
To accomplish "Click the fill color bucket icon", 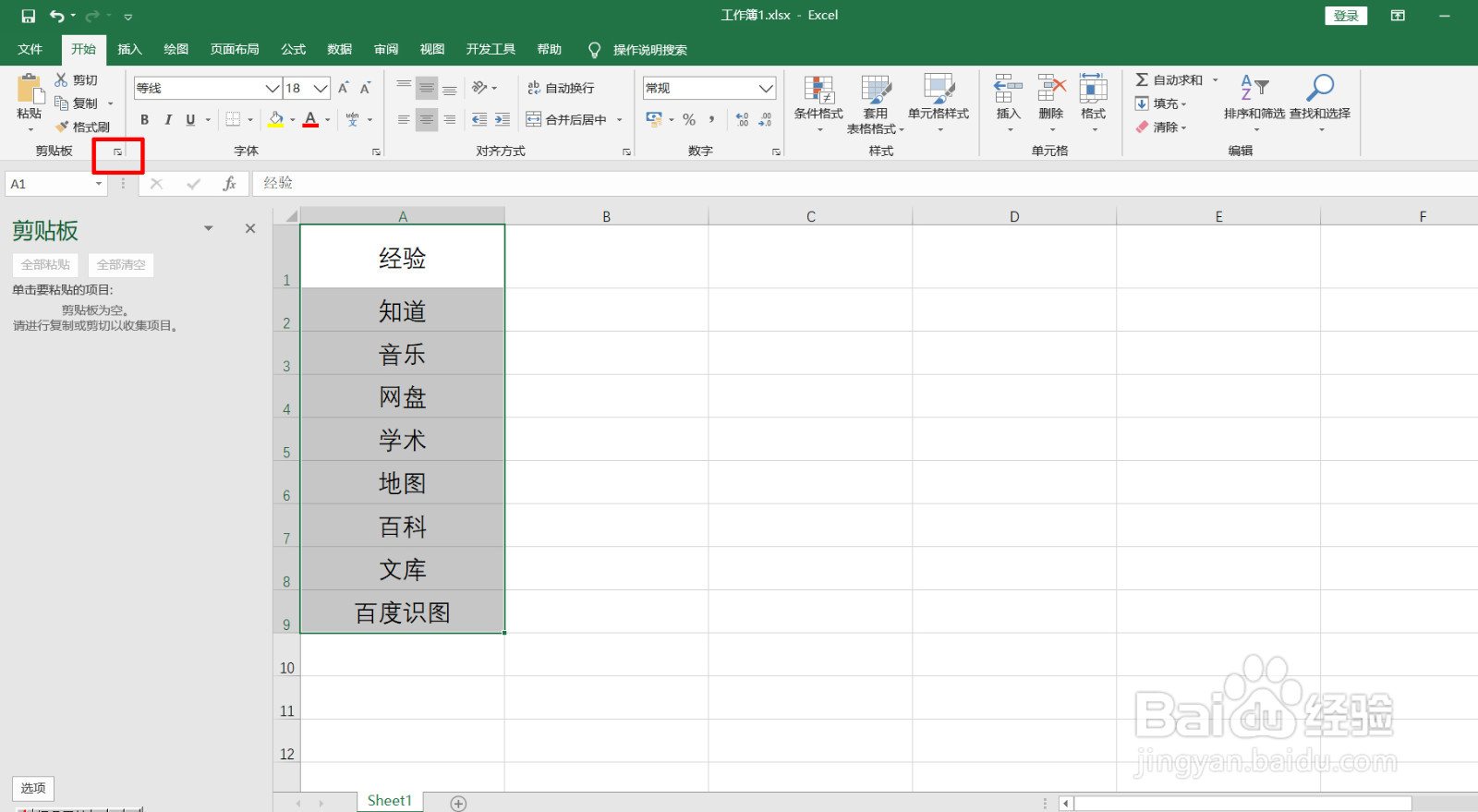I will click(x=276, y=119).
